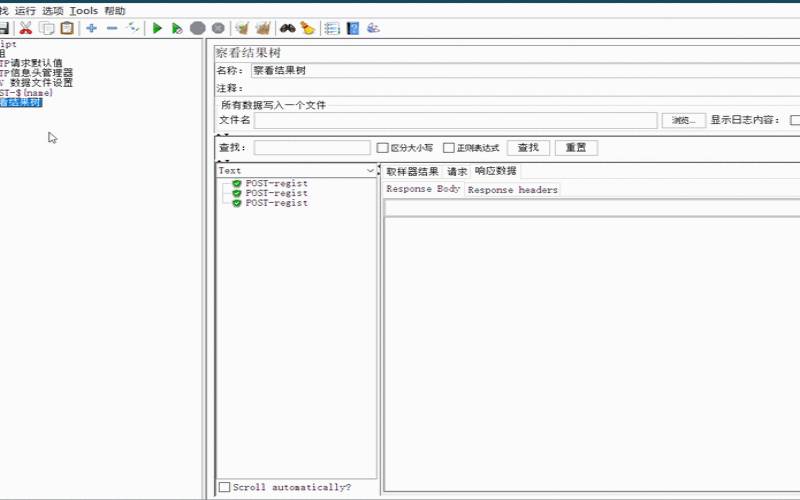Viewport: 800px width, 500px height.
Task: Click the Cut scissors icon
Action: [x=26, y=28]
